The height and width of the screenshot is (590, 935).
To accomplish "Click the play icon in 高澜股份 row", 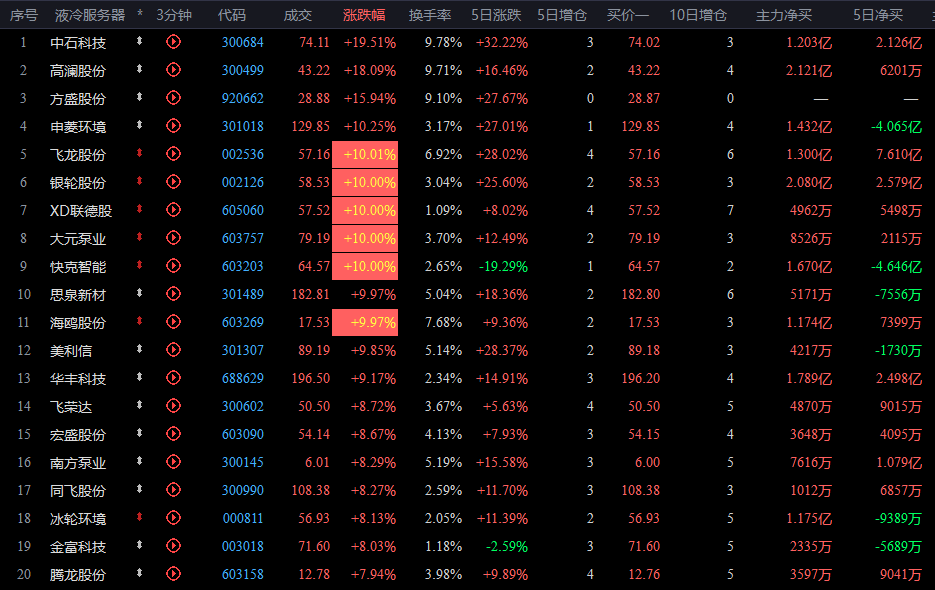I will (x=173, y=70).
